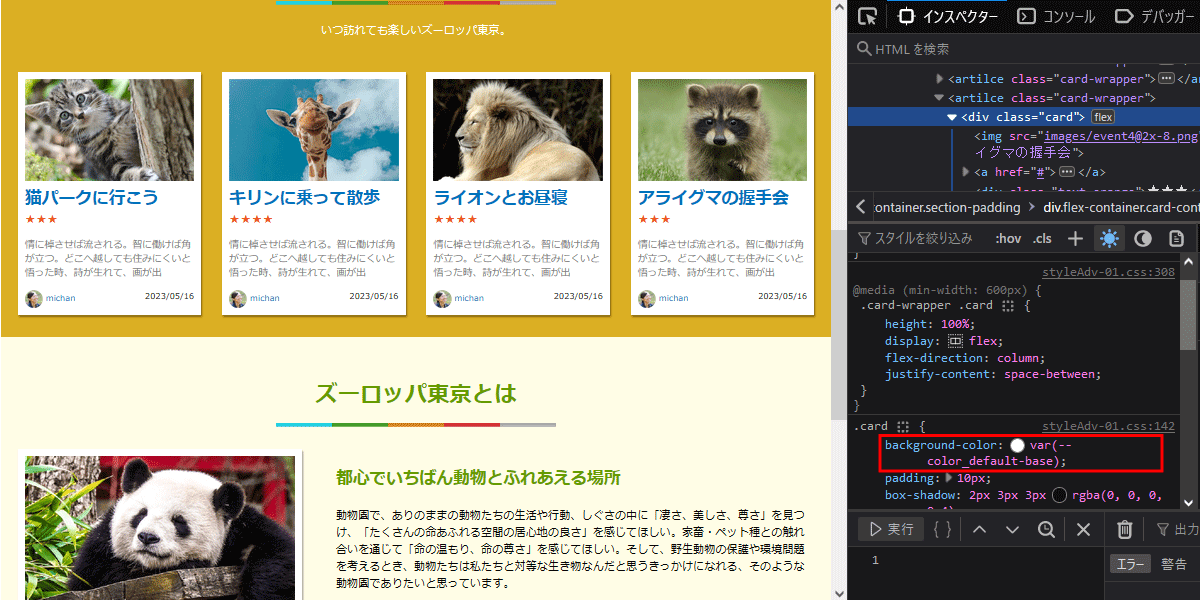Open styleAdv-01.css:142 source link

coord(1108,426)
